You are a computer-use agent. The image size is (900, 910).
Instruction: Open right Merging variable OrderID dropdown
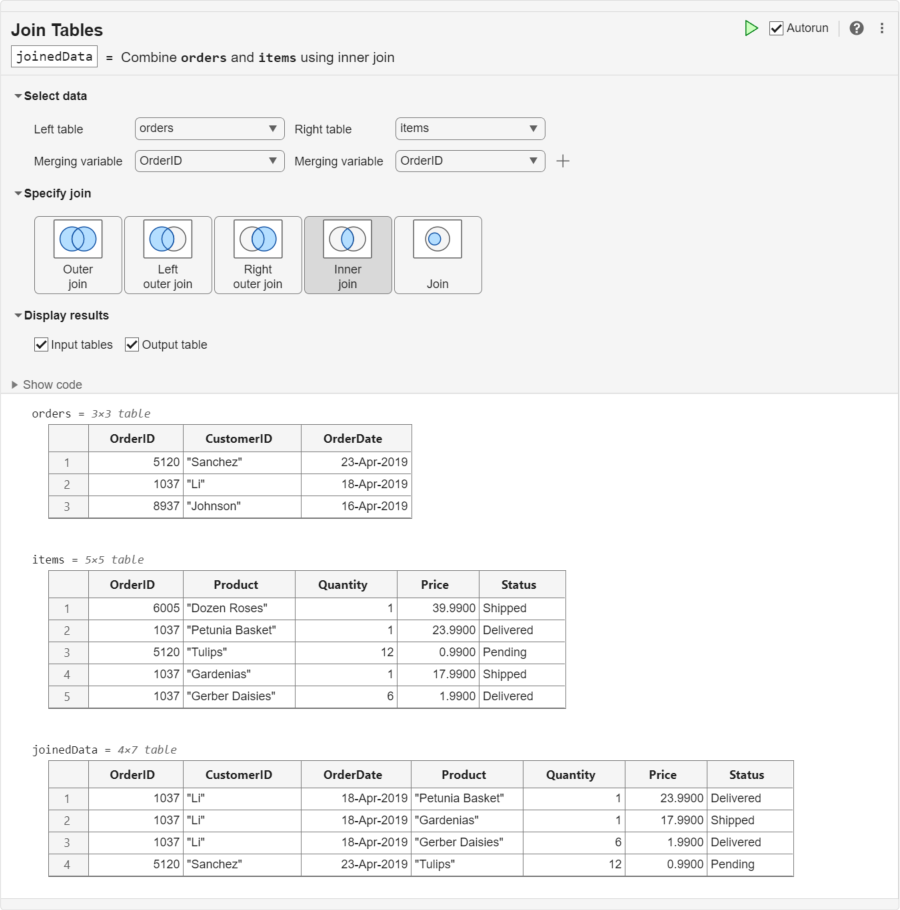tap(470, 161)
